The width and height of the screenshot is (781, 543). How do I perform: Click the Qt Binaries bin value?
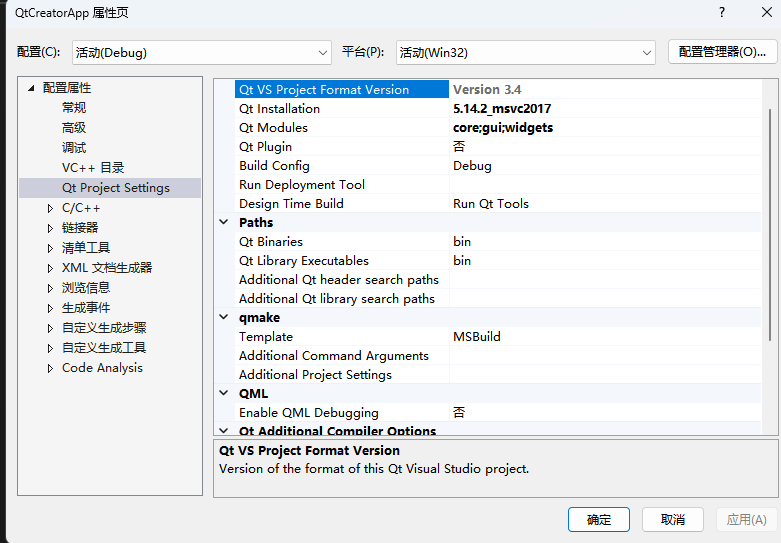[x=462, y=242]
